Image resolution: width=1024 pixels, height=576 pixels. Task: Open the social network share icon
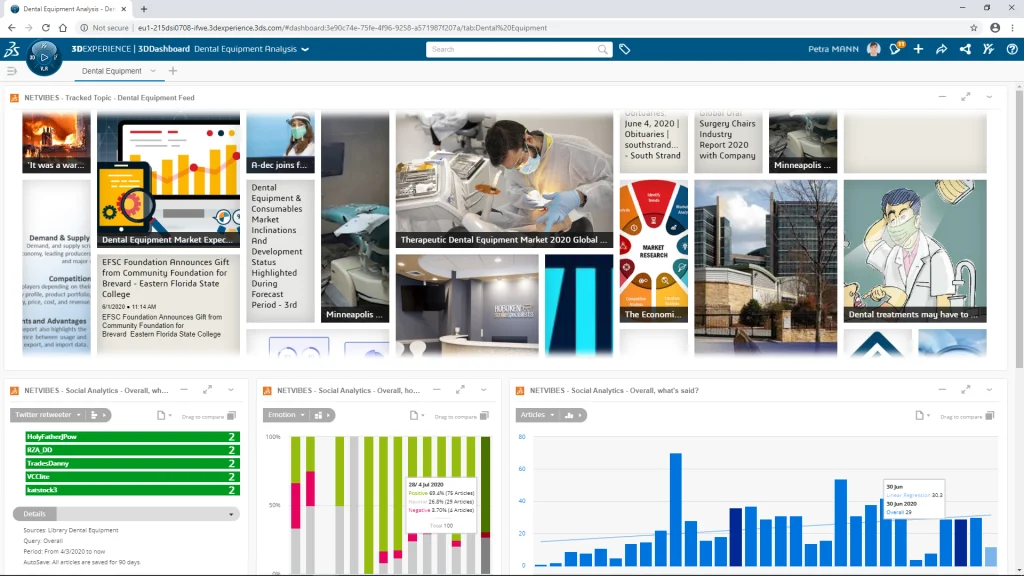[965, 49]
